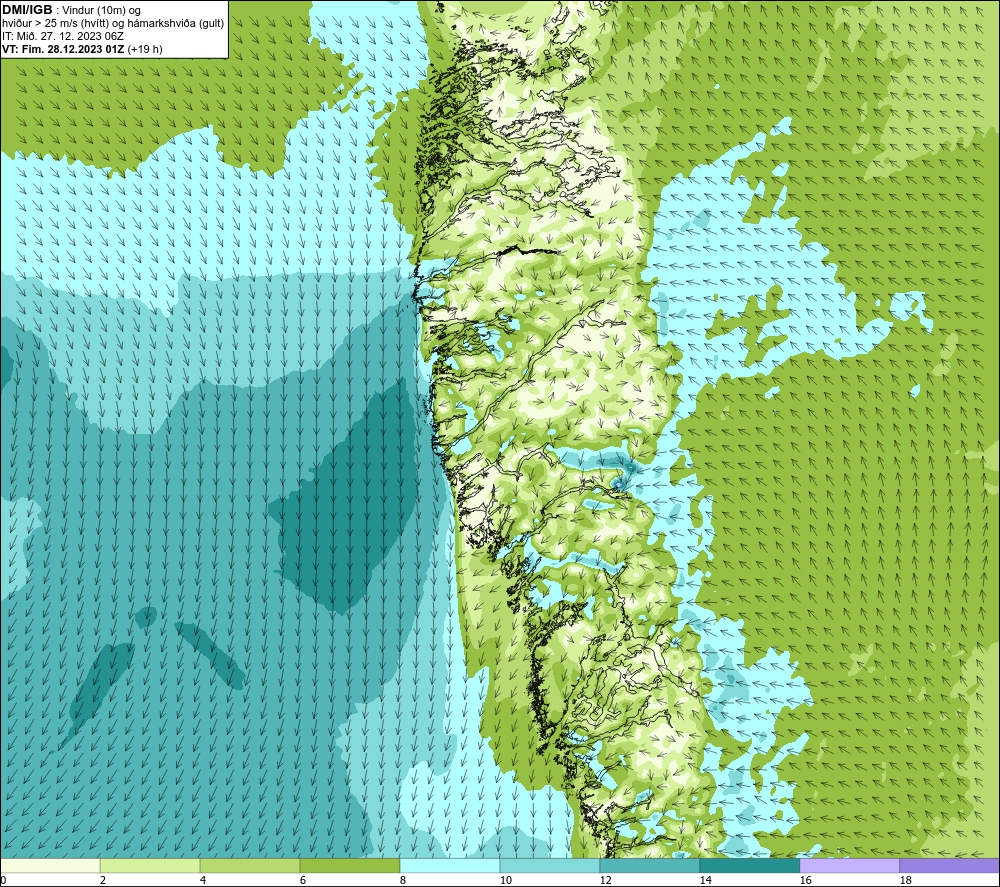Click the legend tick label 14
Viewport: 1000px width, 887px height.
click(705, 880)
